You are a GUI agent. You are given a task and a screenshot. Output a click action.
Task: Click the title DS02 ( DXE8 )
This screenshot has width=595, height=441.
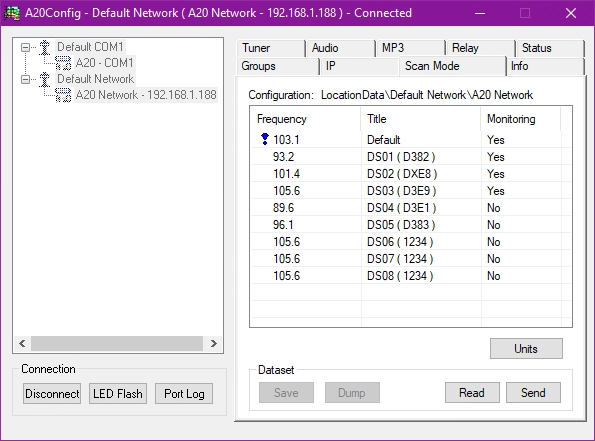pos(402,174)
